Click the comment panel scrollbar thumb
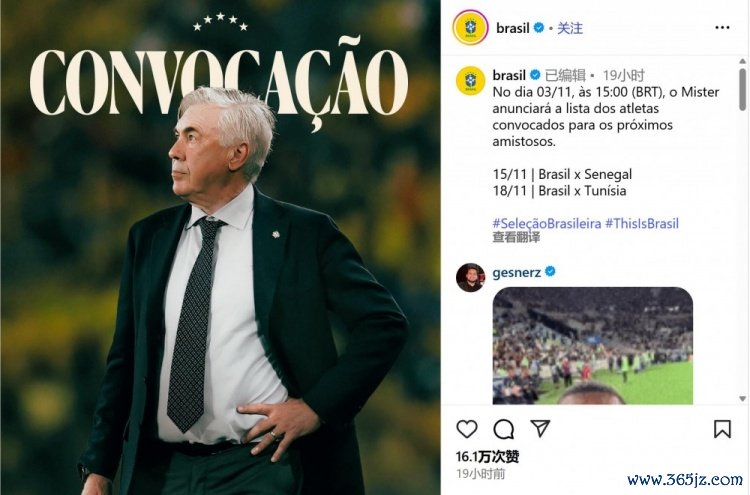Viewport: 750px width, 495px height. [x=742, y=89]
